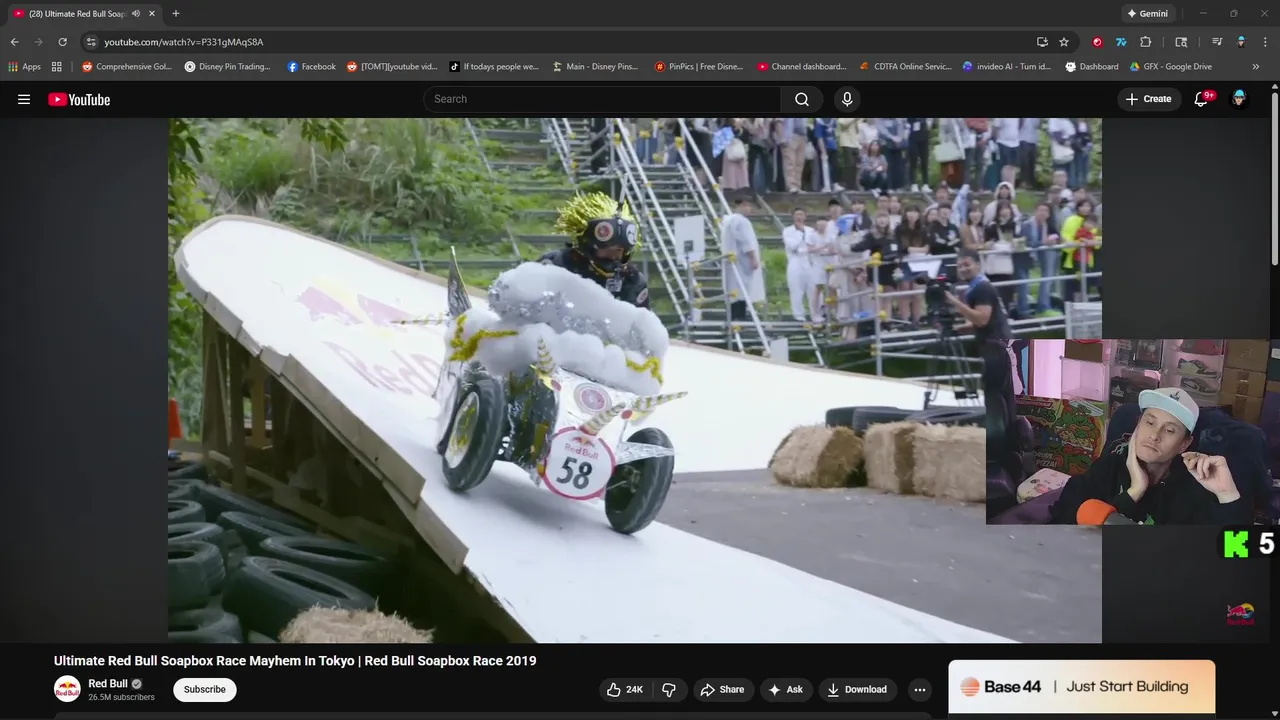Open tab groups grid icon in bookmarks bar
Image resolution: width=1280 pixels, height=720 pixels.
tap(57, 67)
